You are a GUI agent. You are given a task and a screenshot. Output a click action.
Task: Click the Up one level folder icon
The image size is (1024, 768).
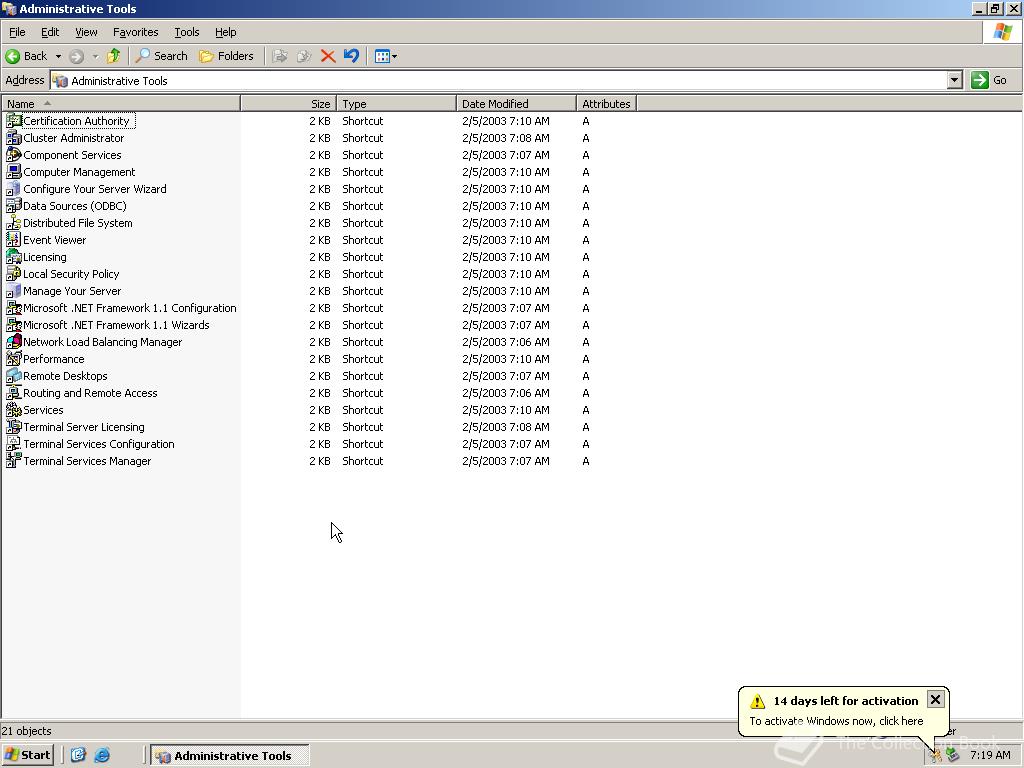pyautogui.click(x=114, y=56)
